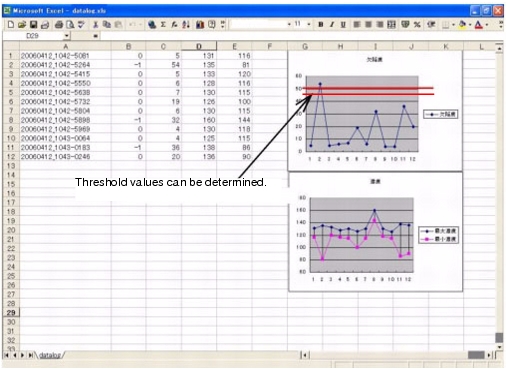
Task: Select row 29 header
Action: click(x=11, y=313)
